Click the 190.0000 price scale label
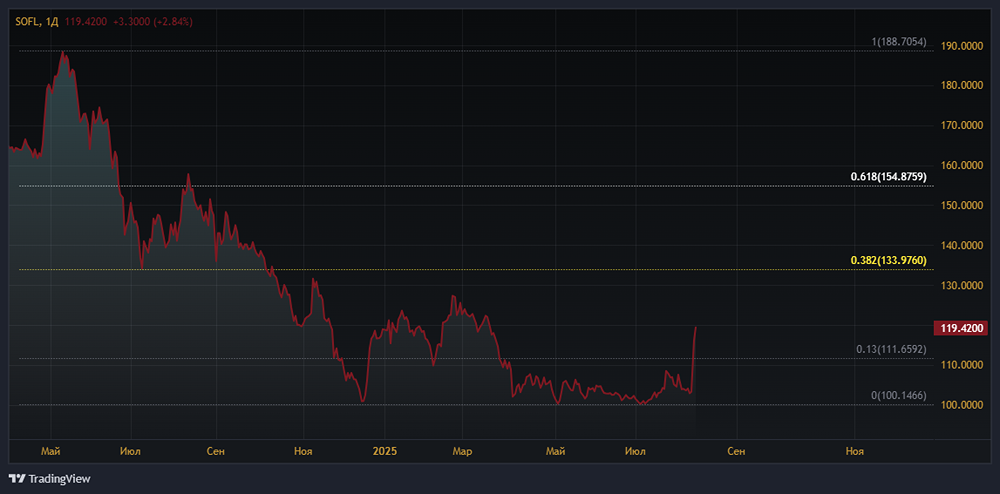This screenshot has width=1000, height=494. pos(962,46)
